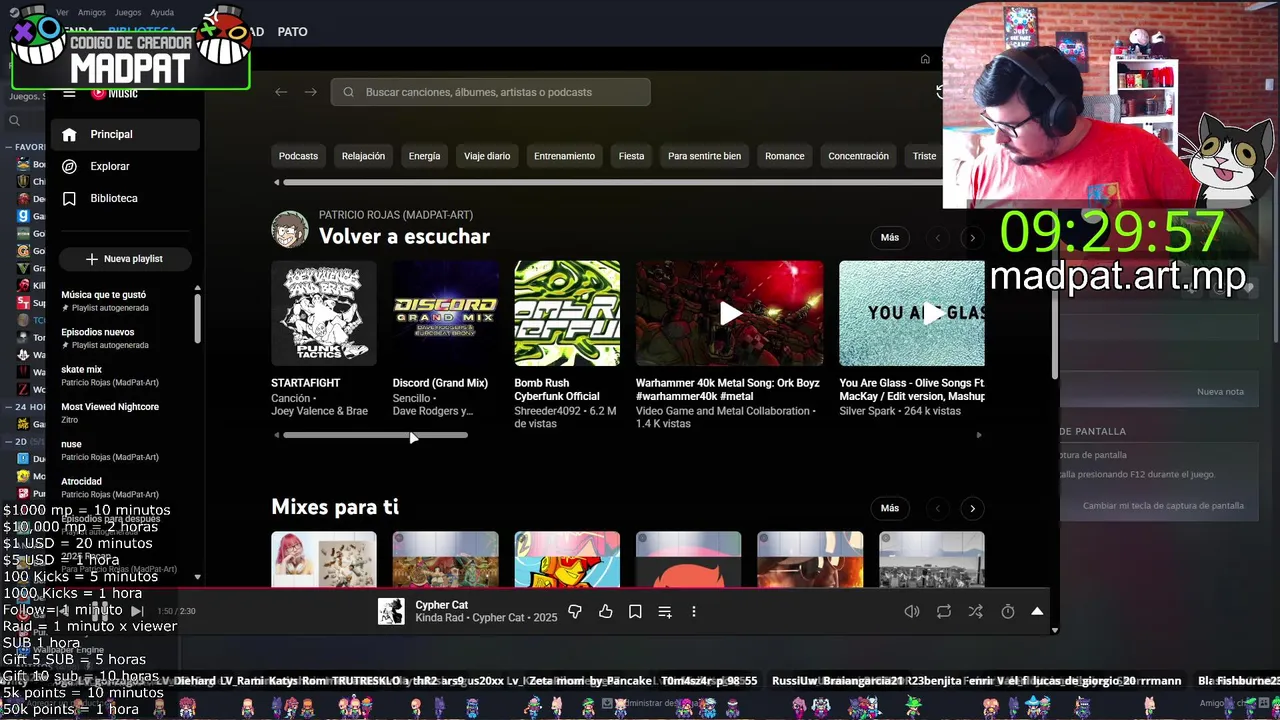Image resolution: width=1280 pixels, height=720 pixels.
Task: Click 'Nueva nota' in the Steam panel
Action: point(1220,391)
